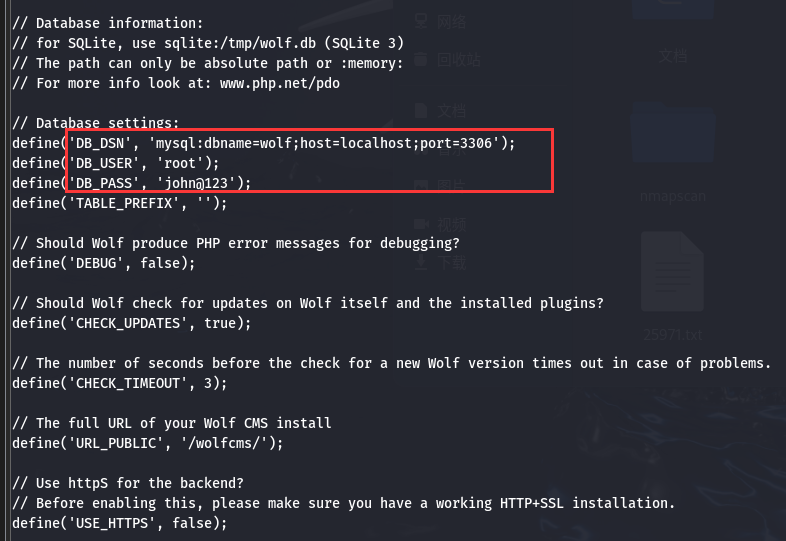This screenshot has width=786, height=541.
Task: Click the faint nmapscan folder icon
Action: tap(672, 134)
